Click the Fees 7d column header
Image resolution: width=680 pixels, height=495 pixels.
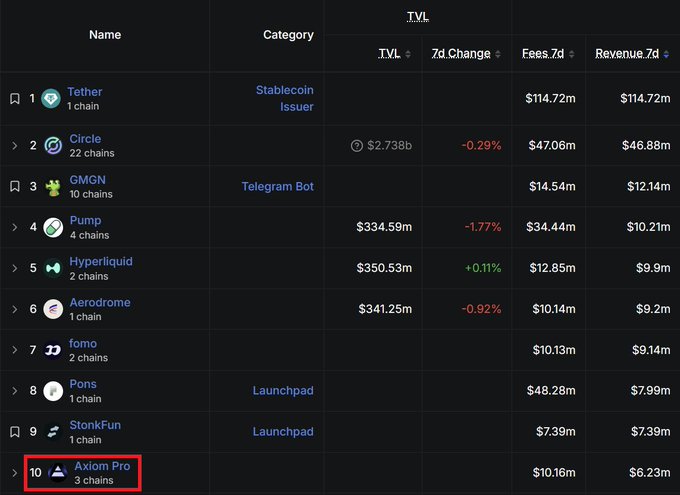tap(543, 53)
